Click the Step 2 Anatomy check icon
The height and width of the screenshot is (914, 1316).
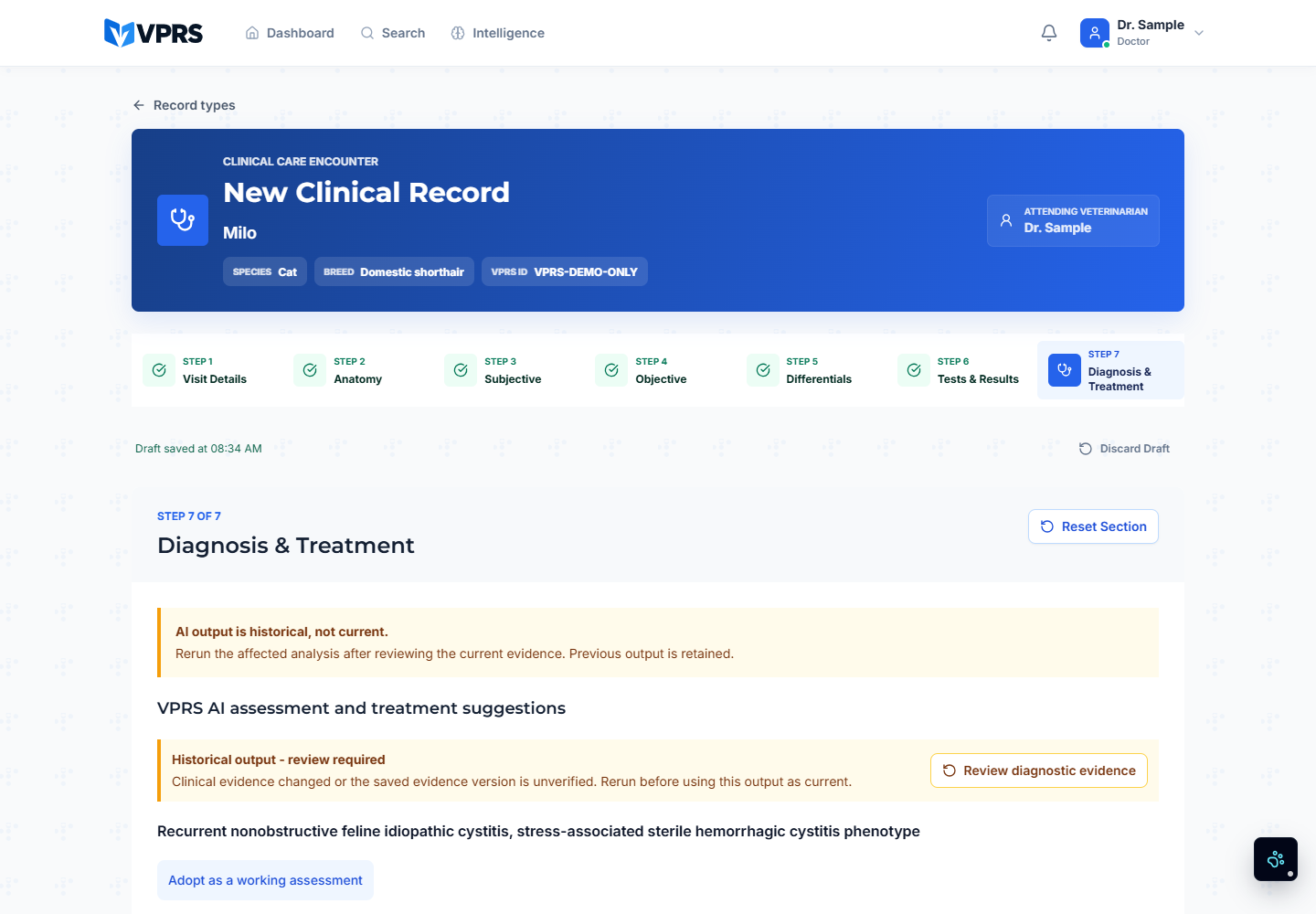tap(310, 370)
